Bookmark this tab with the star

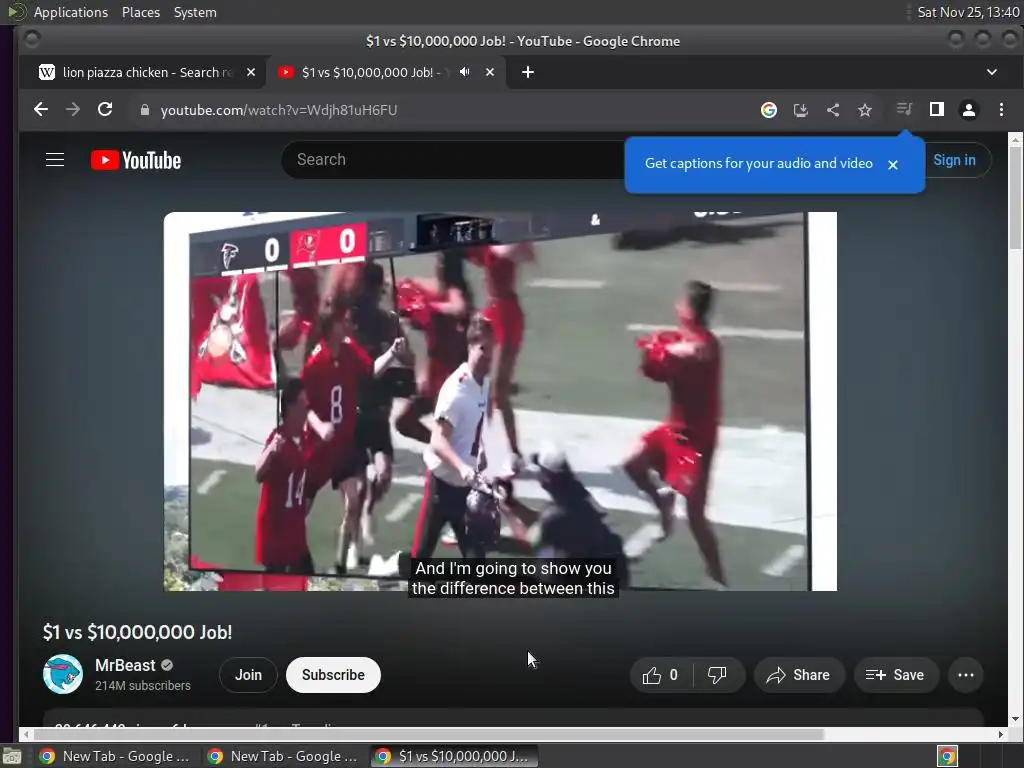click(x=865, y=110)
